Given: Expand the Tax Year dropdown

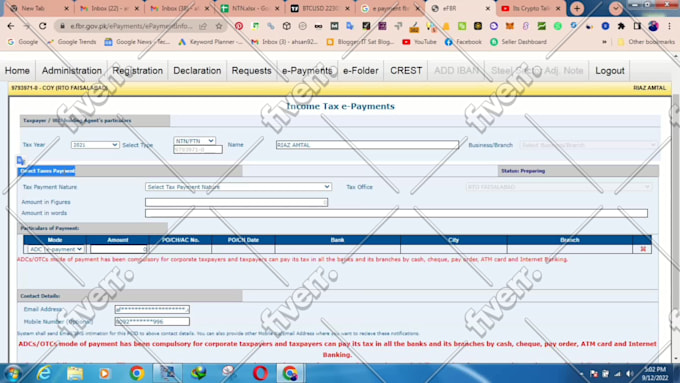Looking at the screenshot, I should [95, 145].
